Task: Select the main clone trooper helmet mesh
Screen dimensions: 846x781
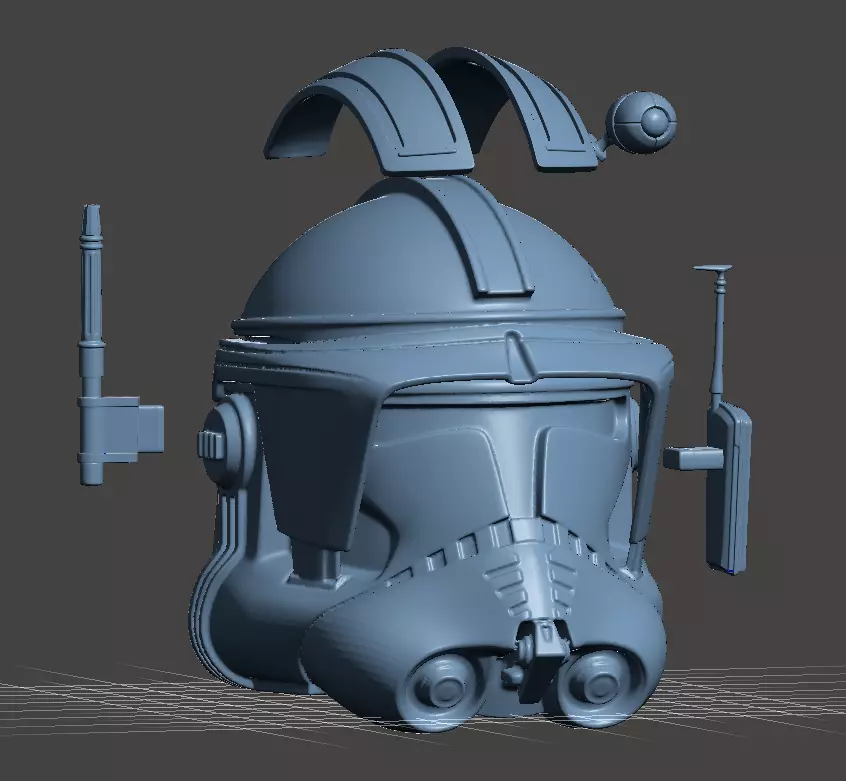Action: (432, 453)
